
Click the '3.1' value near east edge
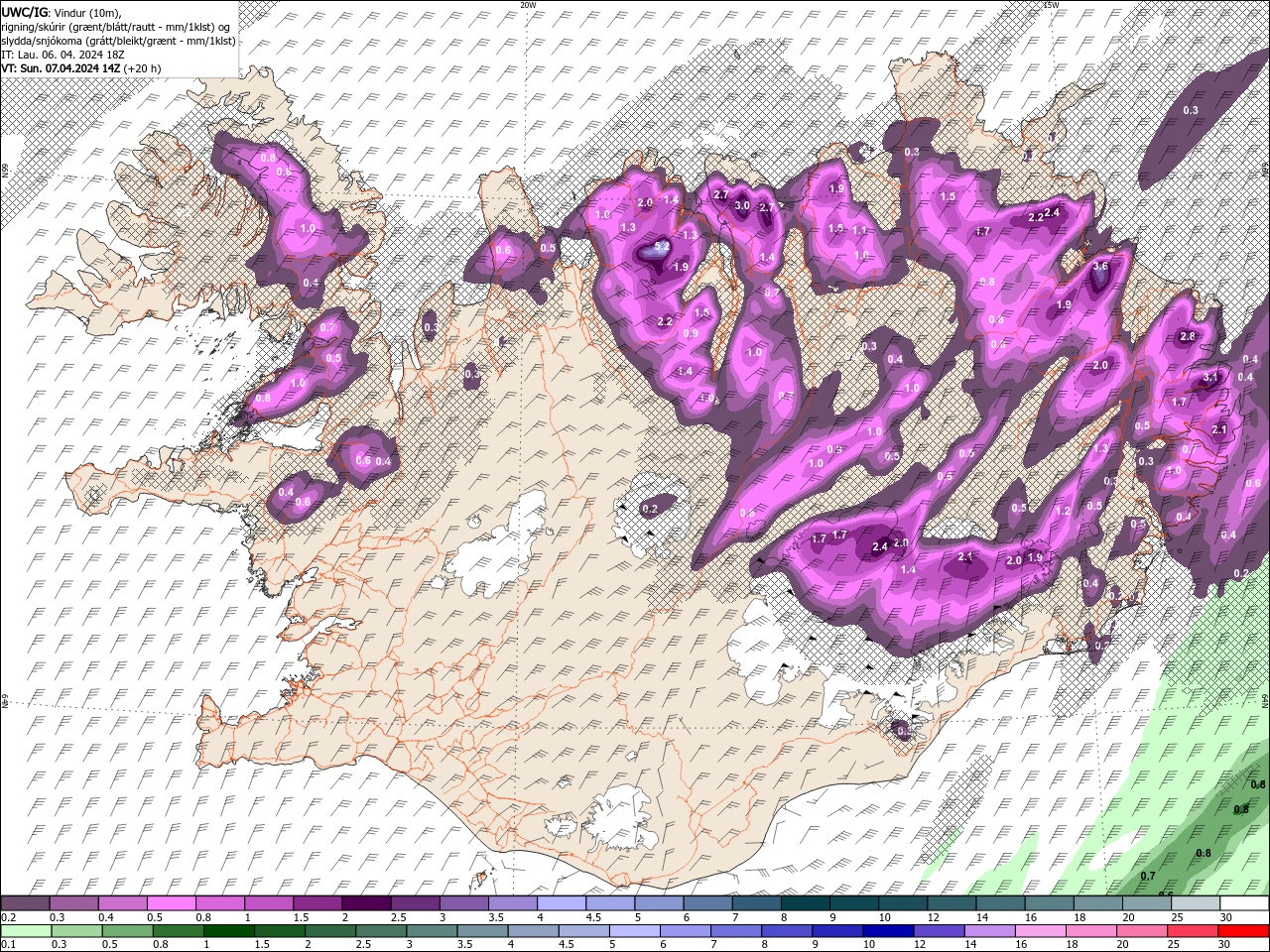pos(1210,378)
